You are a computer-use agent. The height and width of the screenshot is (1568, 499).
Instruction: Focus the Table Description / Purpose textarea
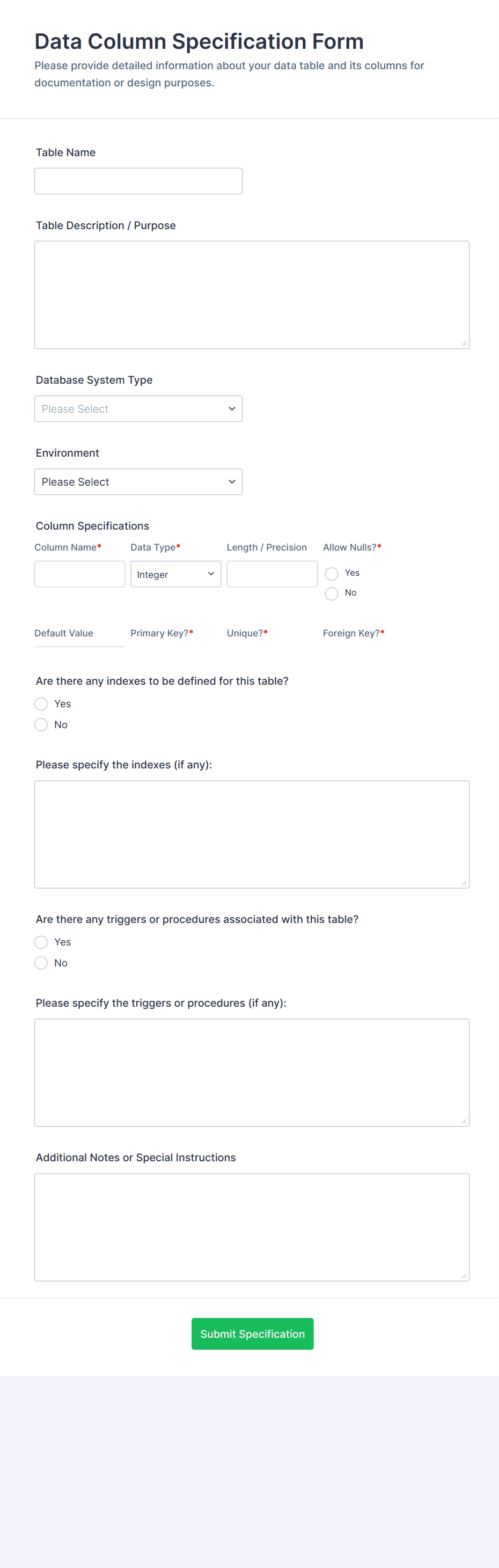[x=251, y=295]
